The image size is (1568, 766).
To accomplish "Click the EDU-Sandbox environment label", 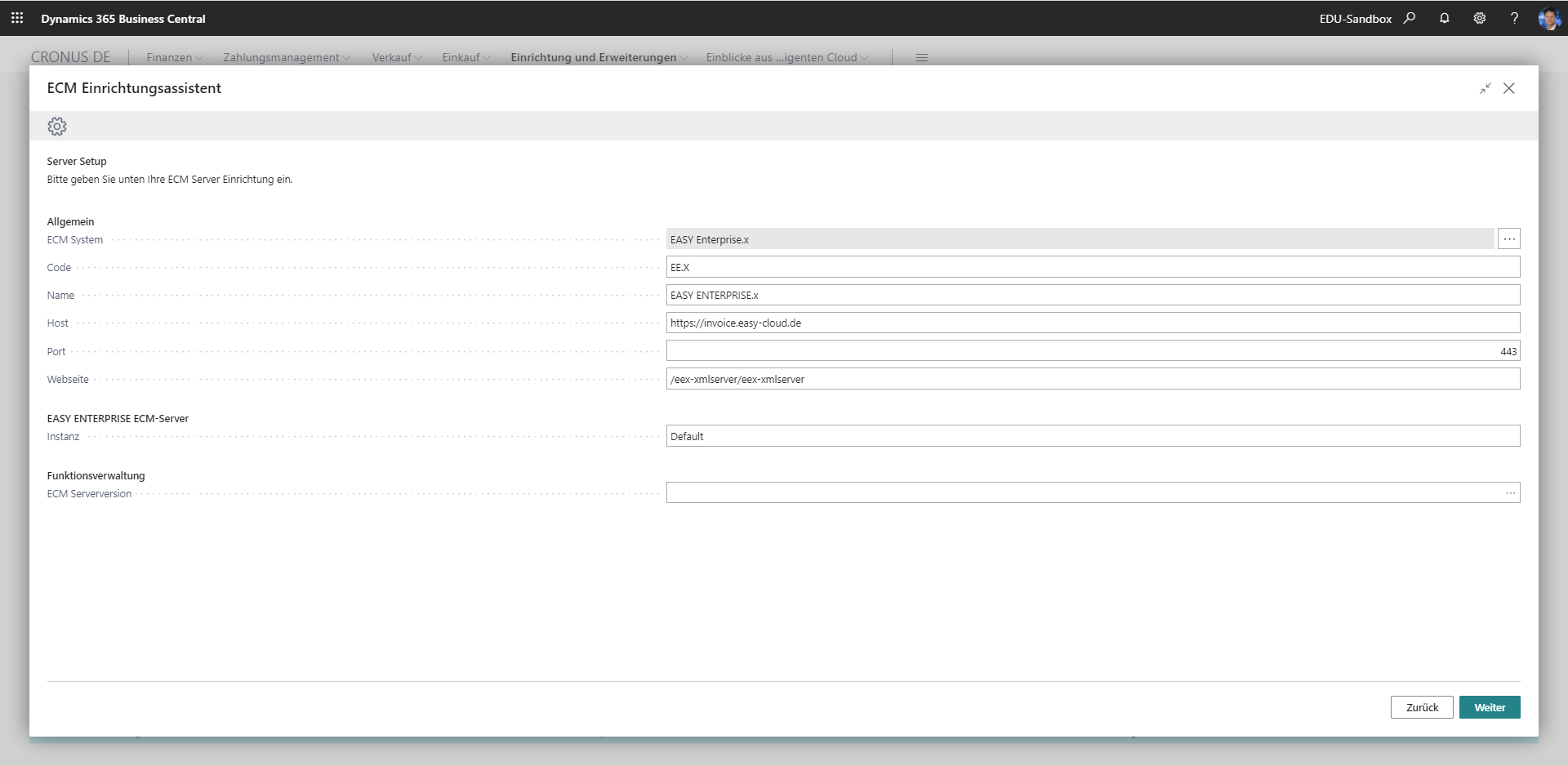I will 1356,18.
